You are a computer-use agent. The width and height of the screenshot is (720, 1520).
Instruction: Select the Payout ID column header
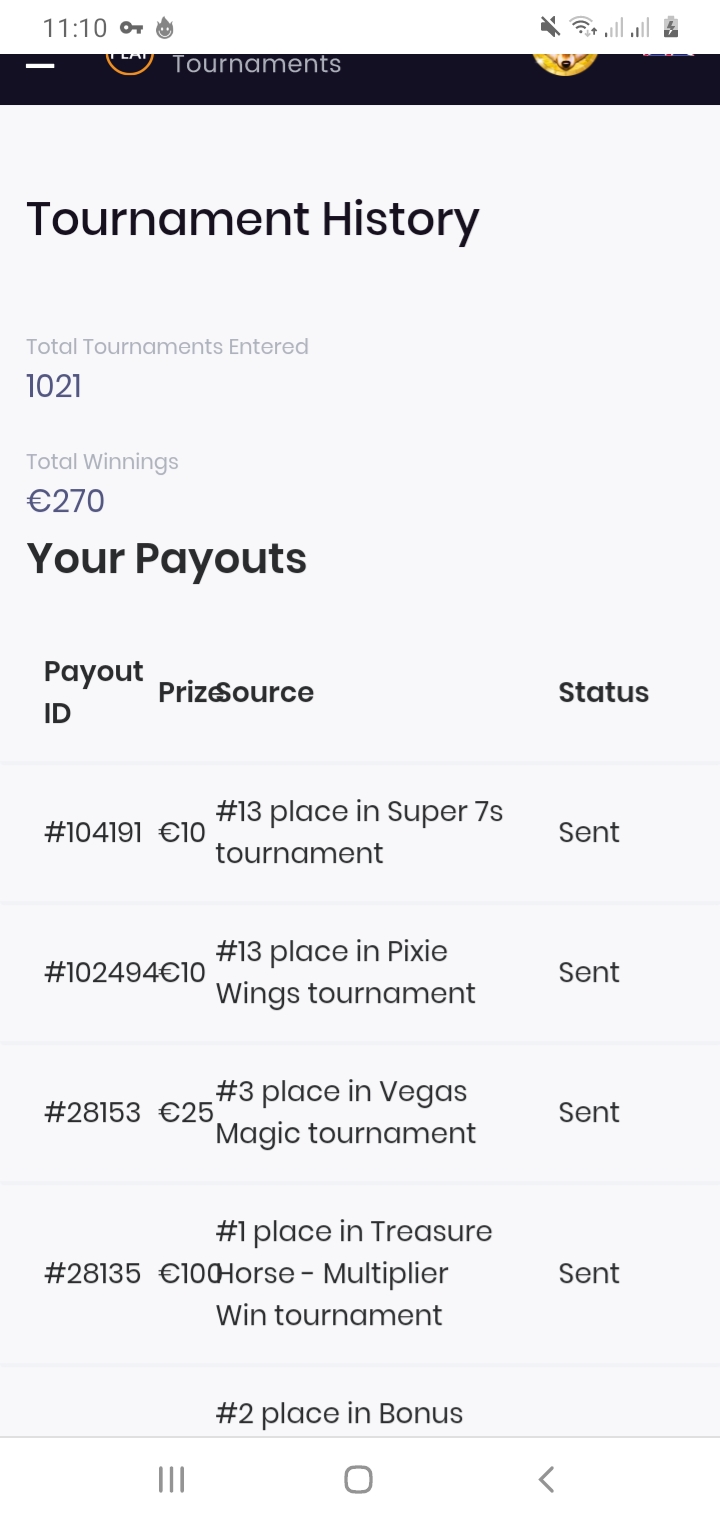94,692
